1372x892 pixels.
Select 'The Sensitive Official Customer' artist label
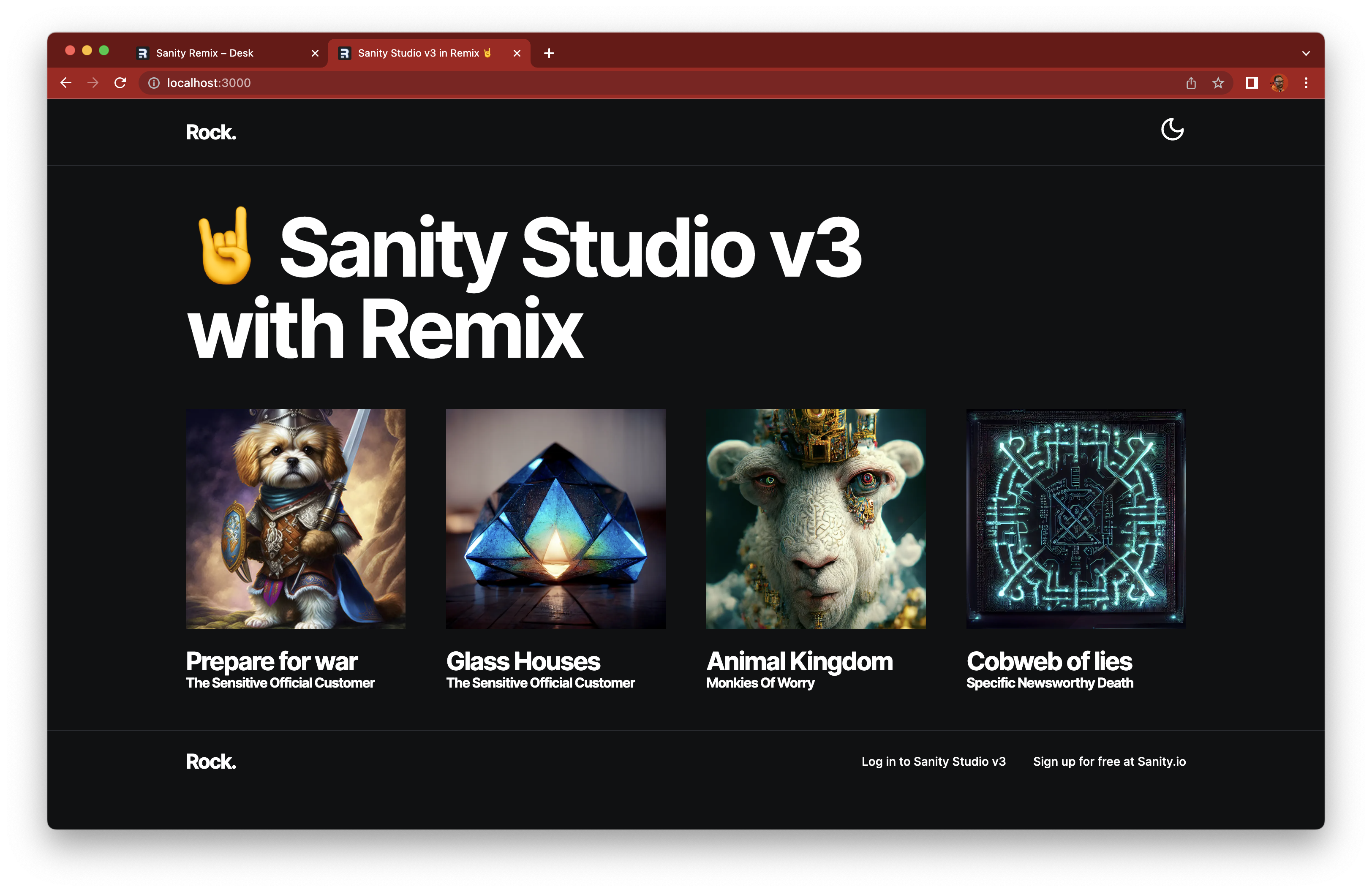coord(281,683)
